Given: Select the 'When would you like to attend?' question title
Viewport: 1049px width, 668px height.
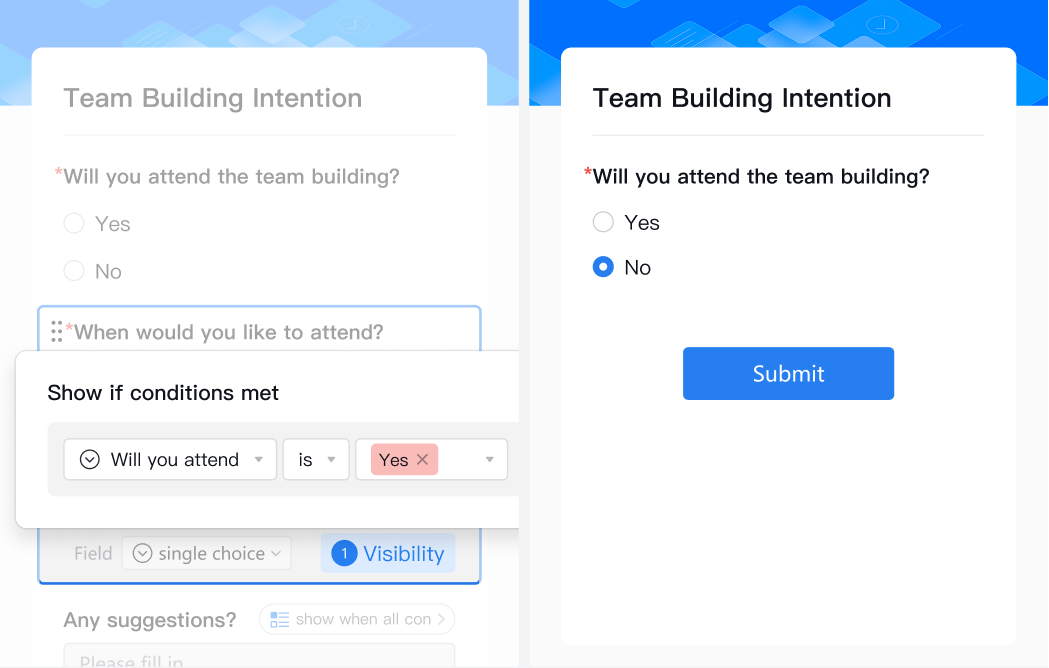Looking at the screenshot, I should pyautogui.click(x=229, y=332).
